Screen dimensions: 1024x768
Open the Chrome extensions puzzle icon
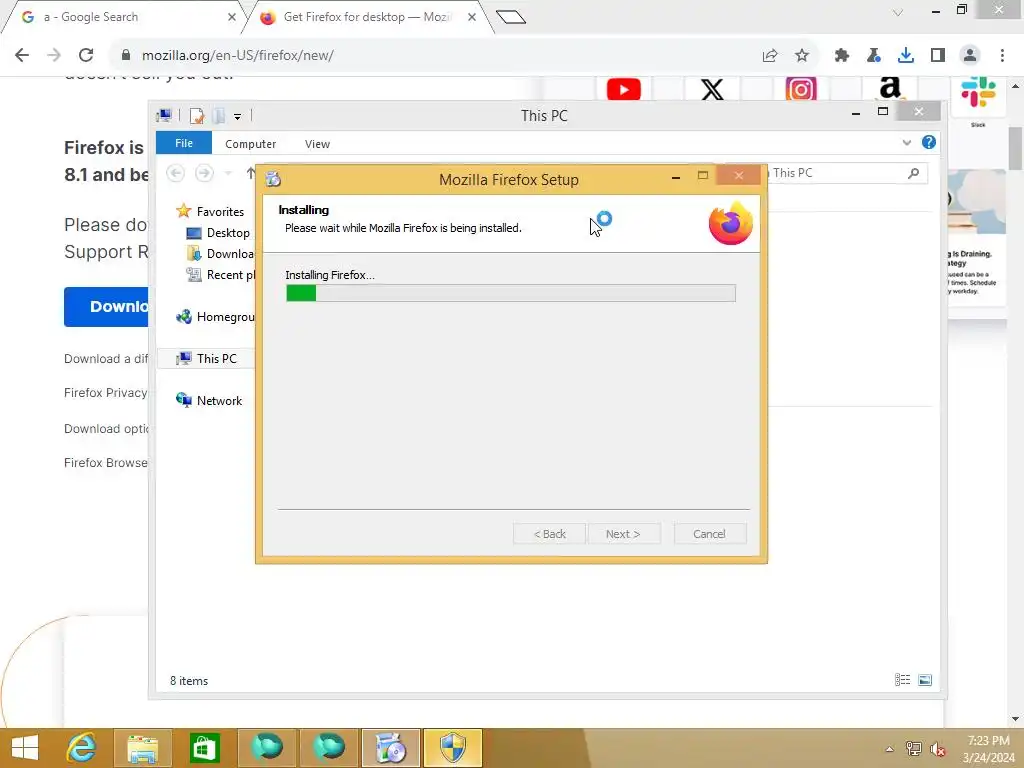coord(842,56)
